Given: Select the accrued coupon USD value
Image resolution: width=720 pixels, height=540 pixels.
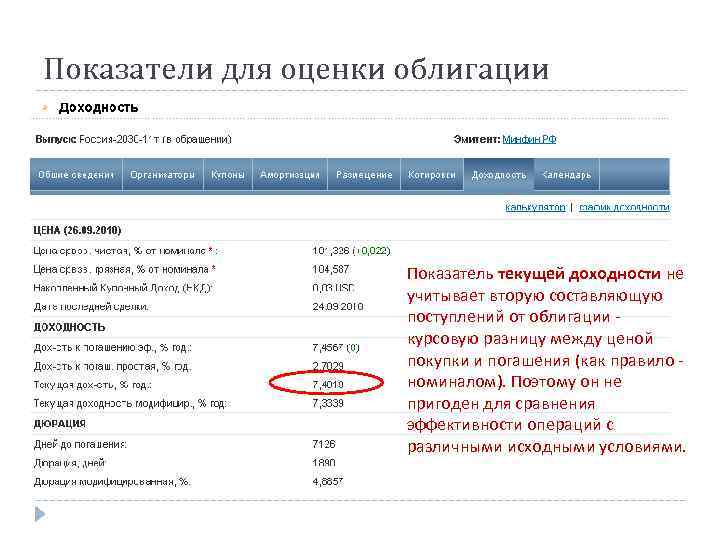Looking at the screenshot, I should (x=333, y=288).
